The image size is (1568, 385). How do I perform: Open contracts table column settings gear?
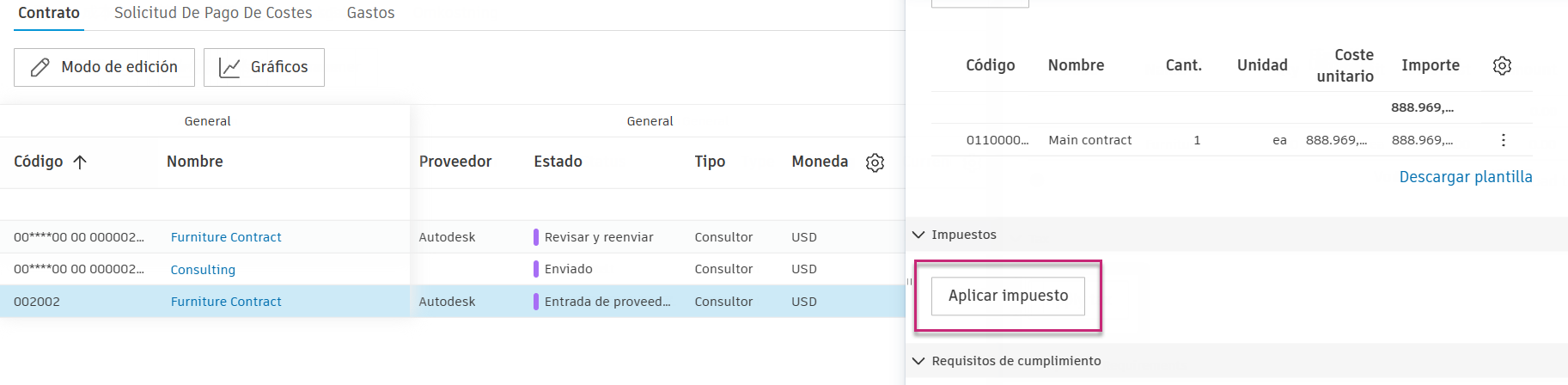[x=875, y=162]
